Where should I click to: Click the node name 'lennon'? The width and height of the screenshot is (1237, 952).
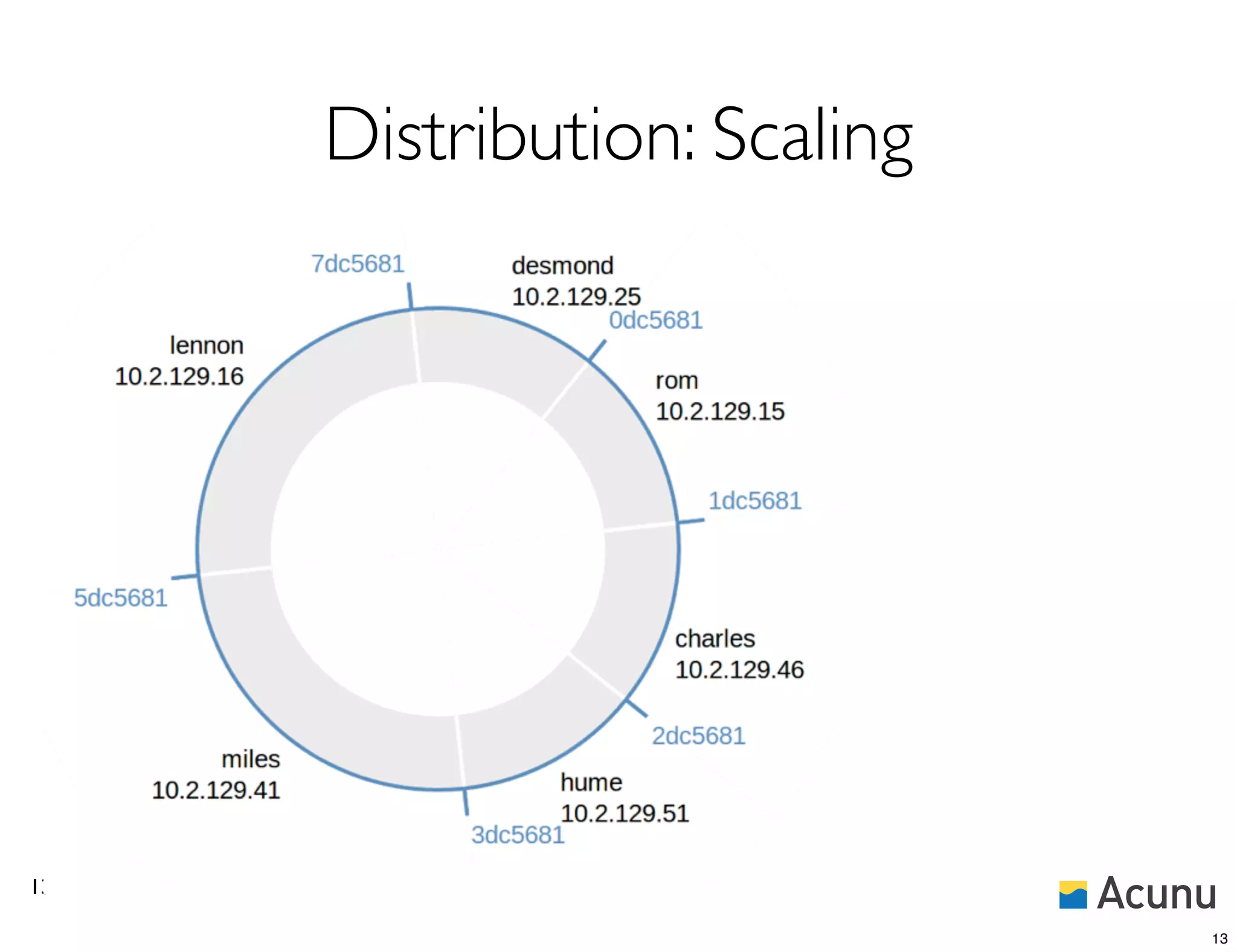tap(207, 346)
